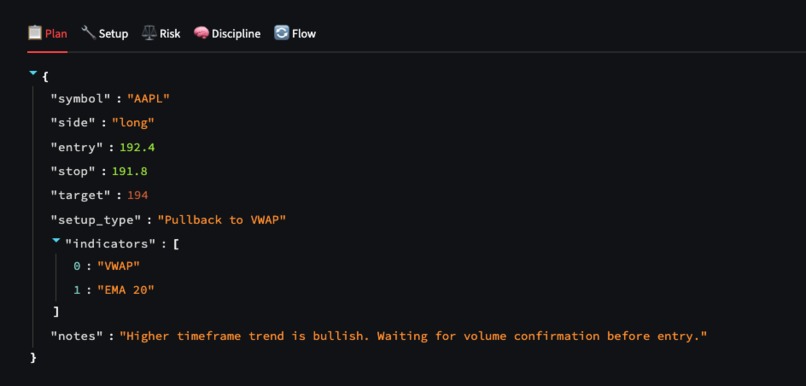Viewport: 806px width, 386px height.
Task: Open the Flow tab
Action: pyautogui.click(x=295, y=34)
